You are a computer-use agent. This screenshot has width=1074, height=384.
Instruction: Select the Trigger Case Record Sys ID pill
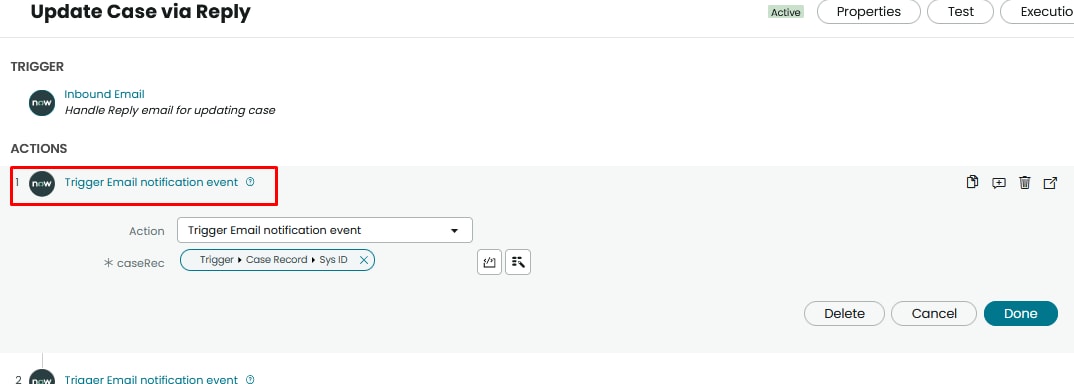pos(273,260)
